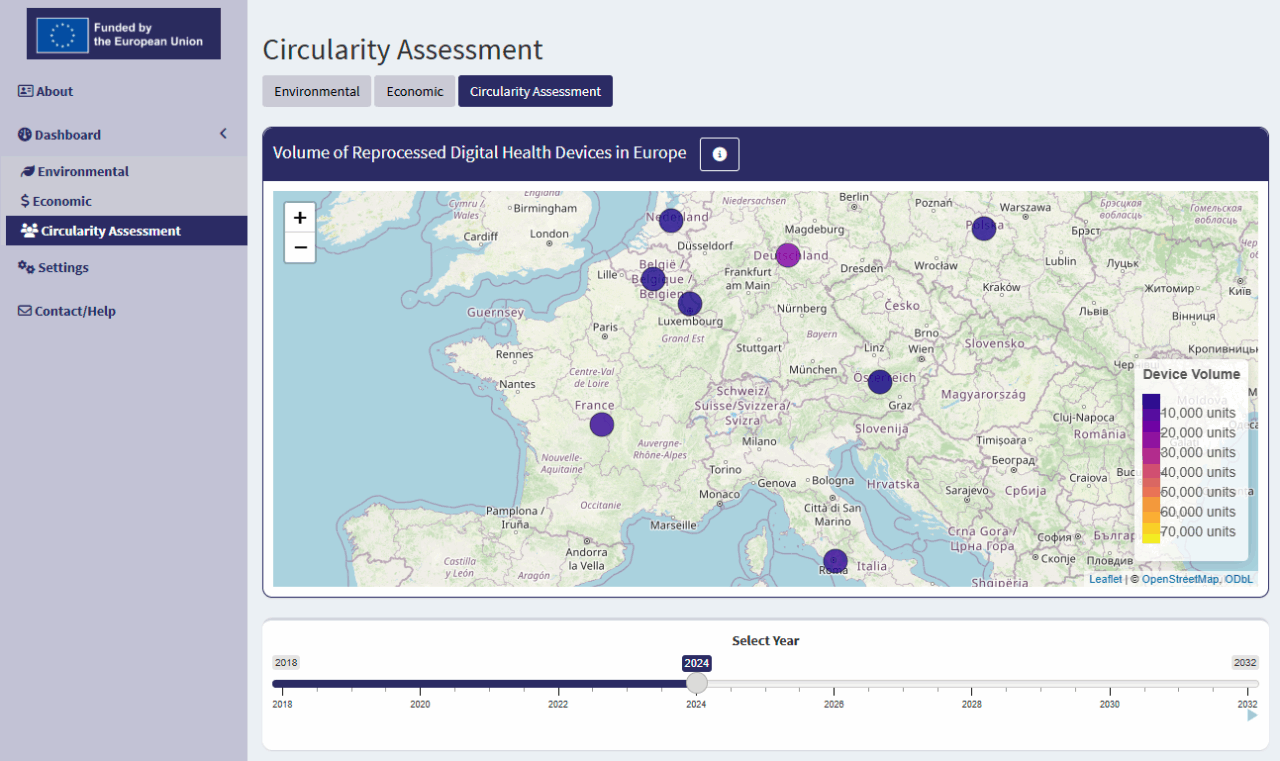Click the year slider handle at 2024
This screenshot has height=761, width=1280.
pyautogui.click(x=697, y=683)
